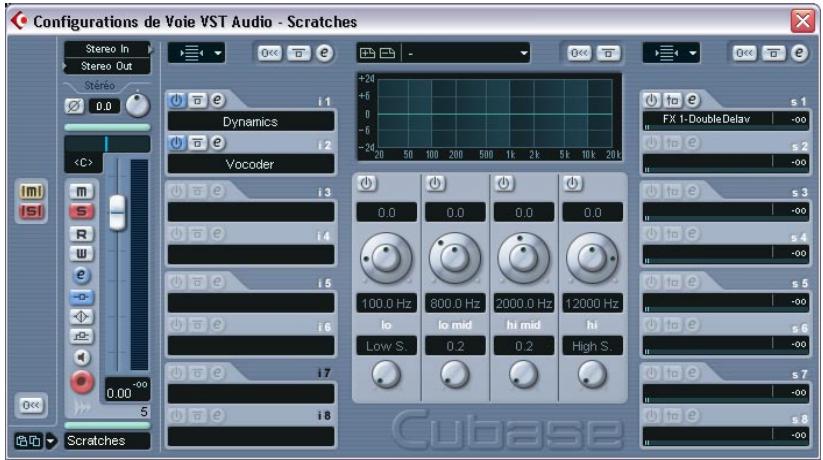Open editor for send s1 effect

(x=692, y=100)
